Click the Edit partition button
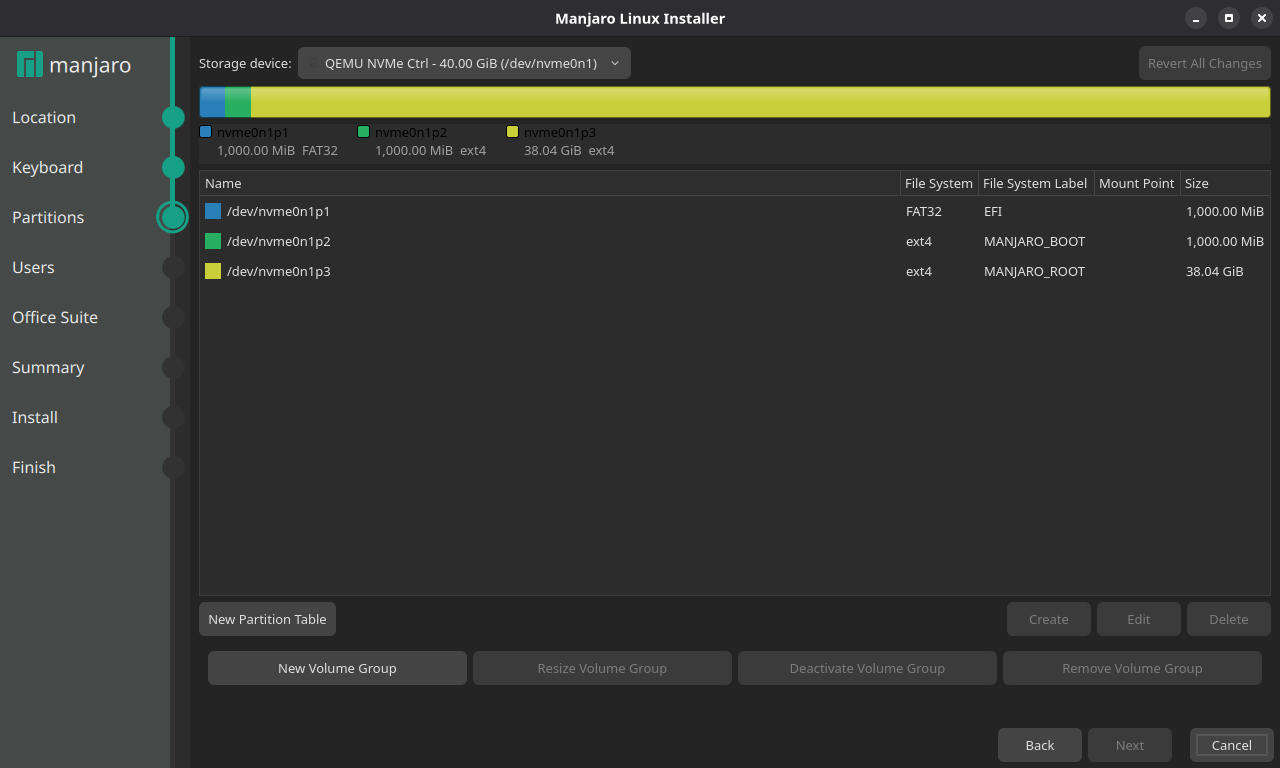This screenshot has height=768, width=1280. click(x=1139, y=620)
